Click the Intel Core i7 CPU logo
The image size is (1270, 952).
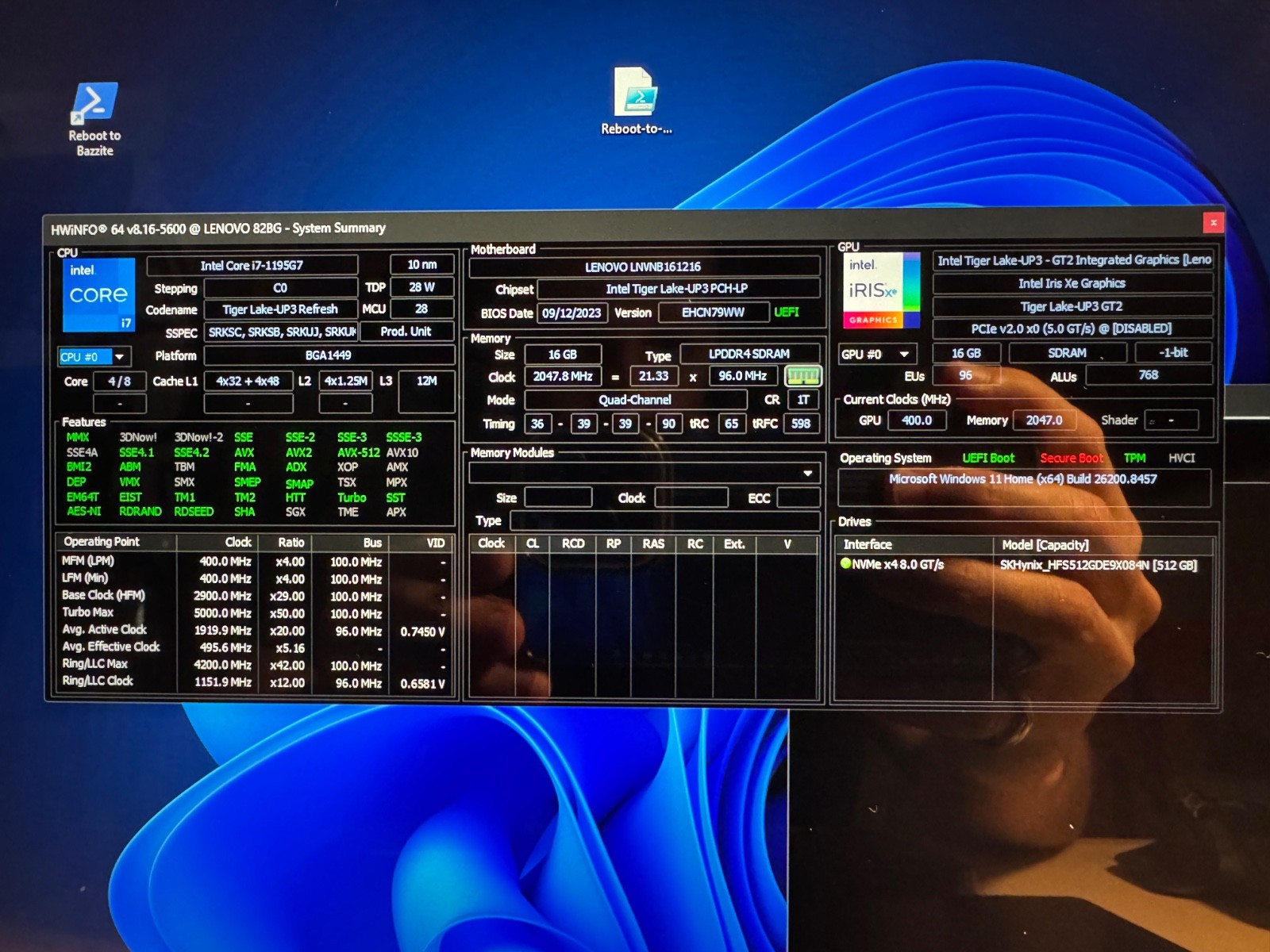(x=98, y=295)
